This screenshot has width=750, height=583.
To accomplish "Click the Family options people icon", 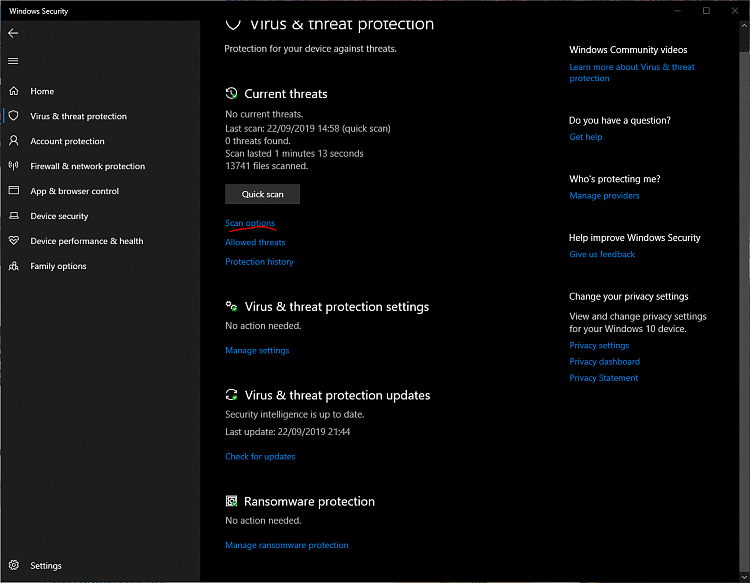I will tap(14, 265).
